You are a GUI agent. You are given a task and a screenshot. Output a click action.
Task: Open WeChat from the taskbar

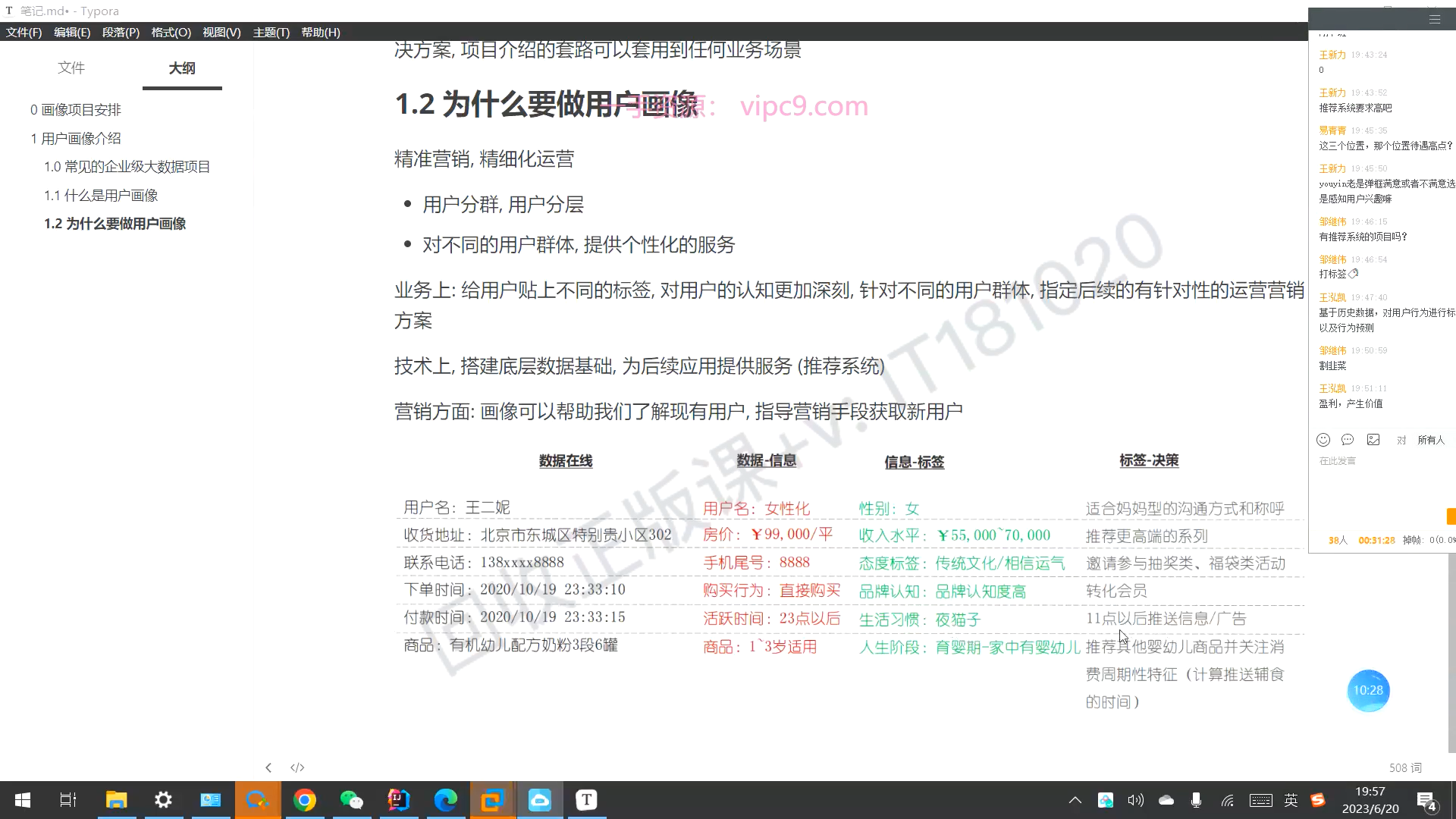point(352,800)
